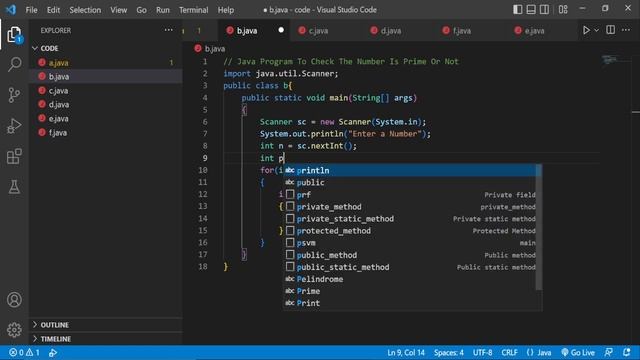Open editor More Actions ellipsis

(x=626, y=30)
